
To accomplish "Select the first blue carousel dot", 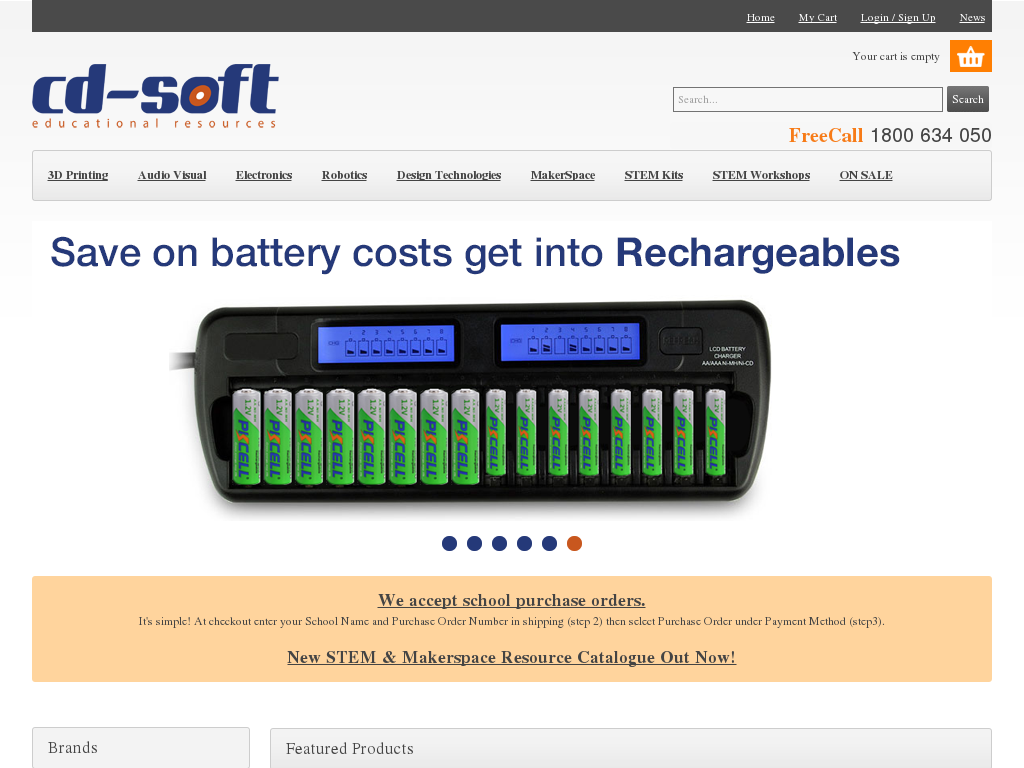I will 449,543.
